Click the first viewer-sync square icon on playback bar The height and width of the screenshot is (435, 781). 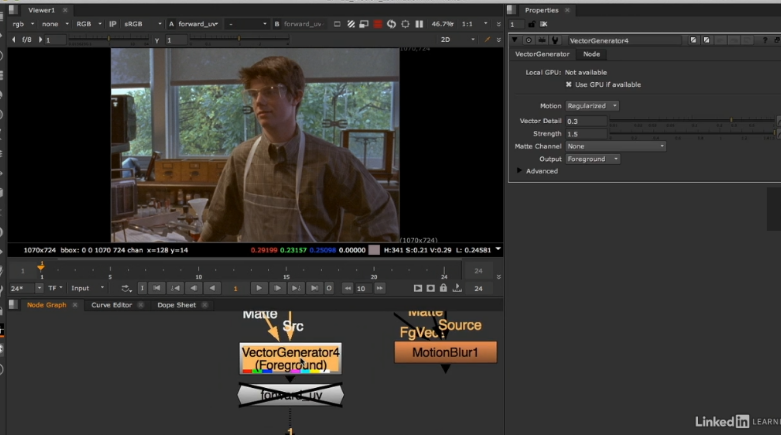[x=417, y=288]
